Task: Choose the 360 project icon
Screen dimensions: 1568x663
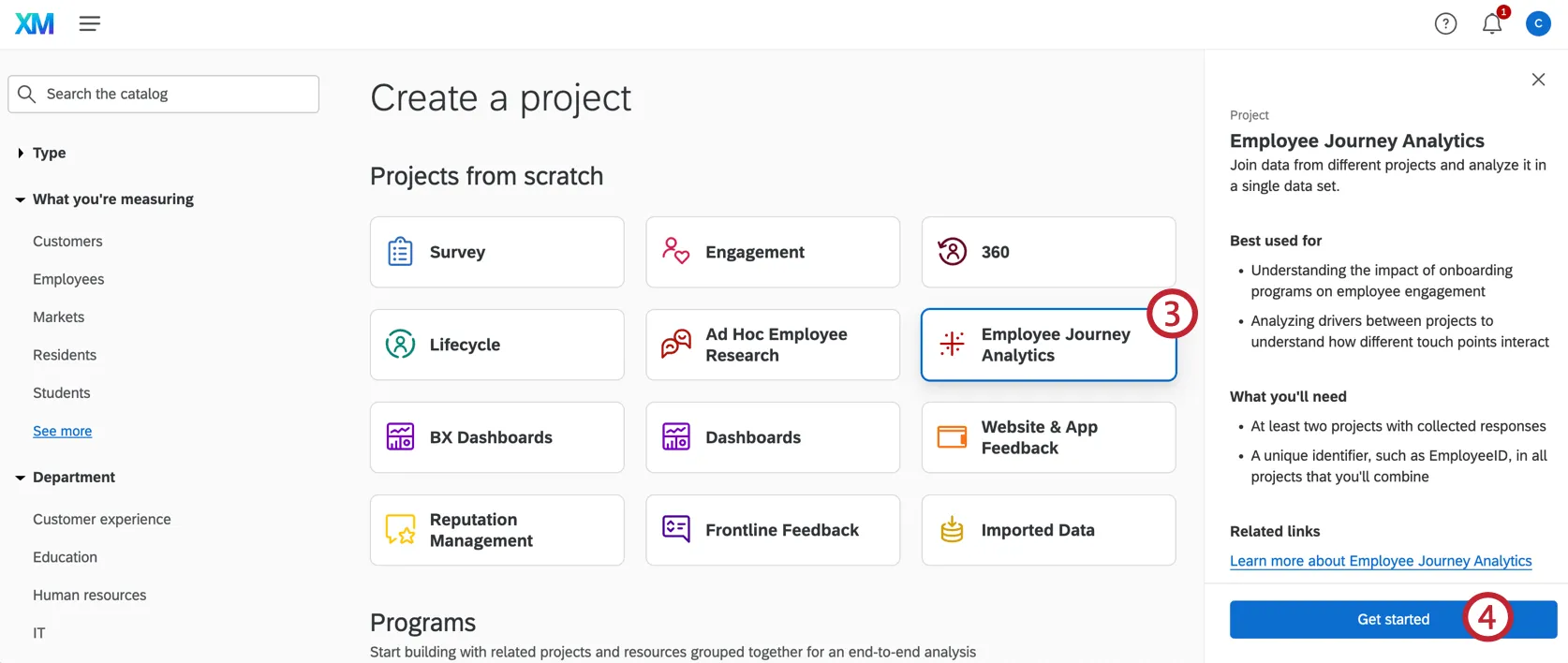Action: (x=952, y=252)
